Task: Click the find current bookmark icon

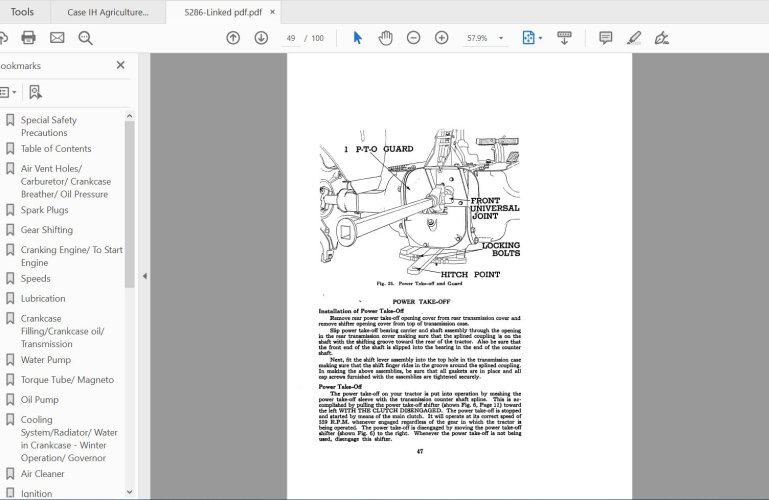Action: (35, 92)
